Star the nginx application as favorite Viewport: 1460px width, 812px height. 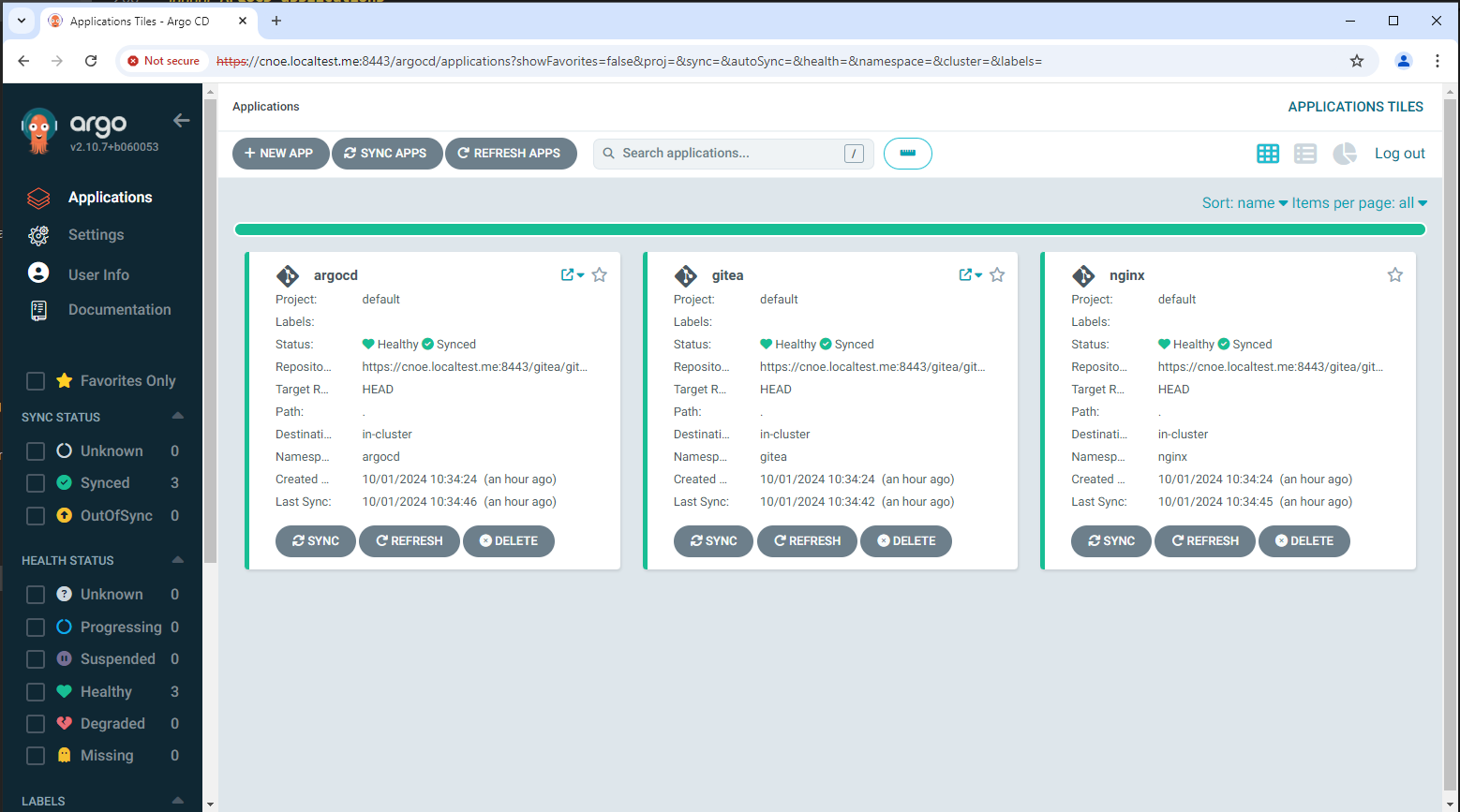[1394, 274]
